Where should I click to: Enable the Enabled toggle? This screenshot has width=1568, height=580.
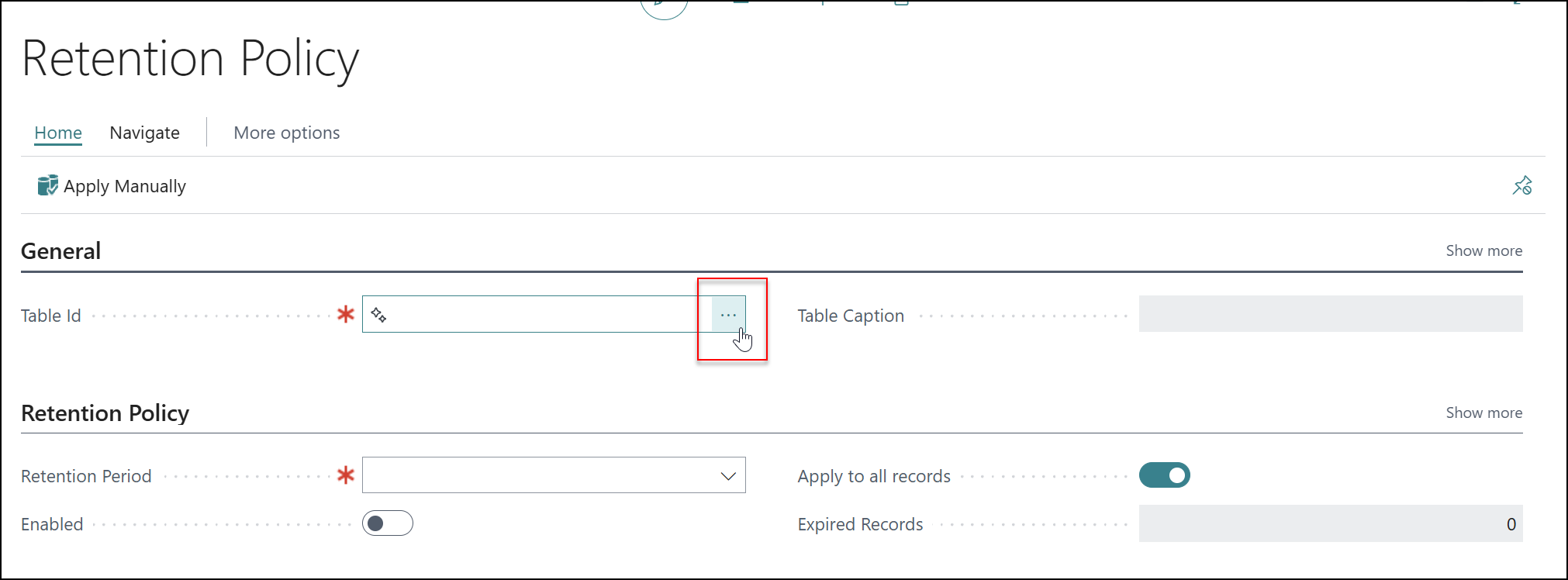388,523
